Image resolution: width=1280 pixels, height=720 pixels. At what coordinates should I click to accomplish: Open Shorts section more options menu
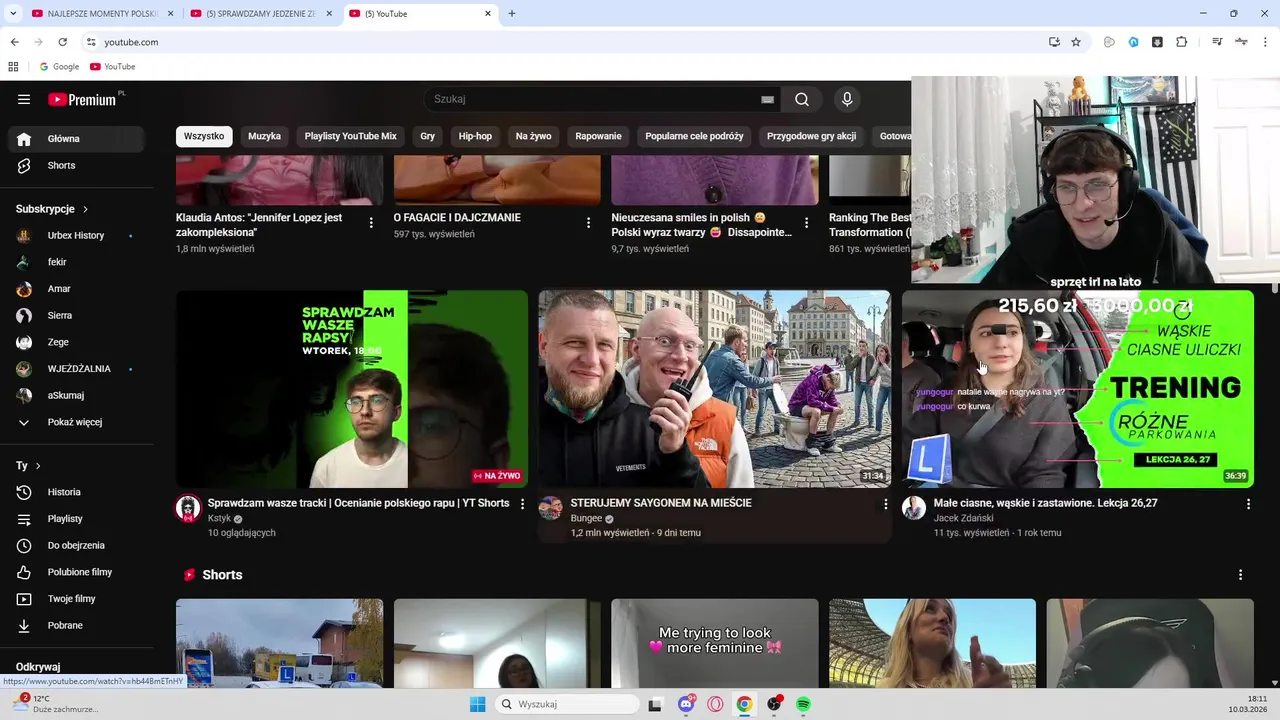coord(1240,575)
